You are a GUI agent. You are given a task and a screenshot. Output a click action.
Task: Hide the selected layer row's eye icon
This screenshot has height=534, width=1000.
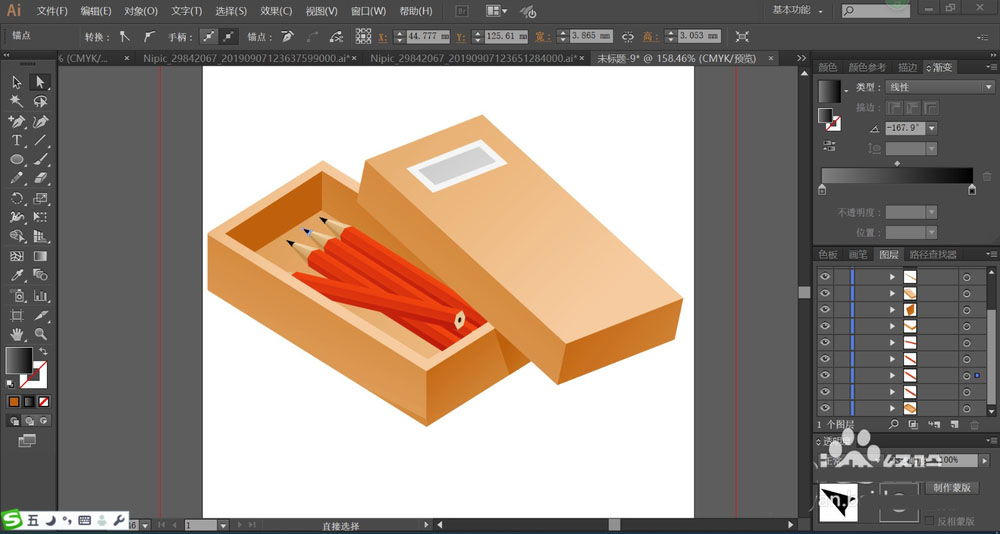pos(825,375)
